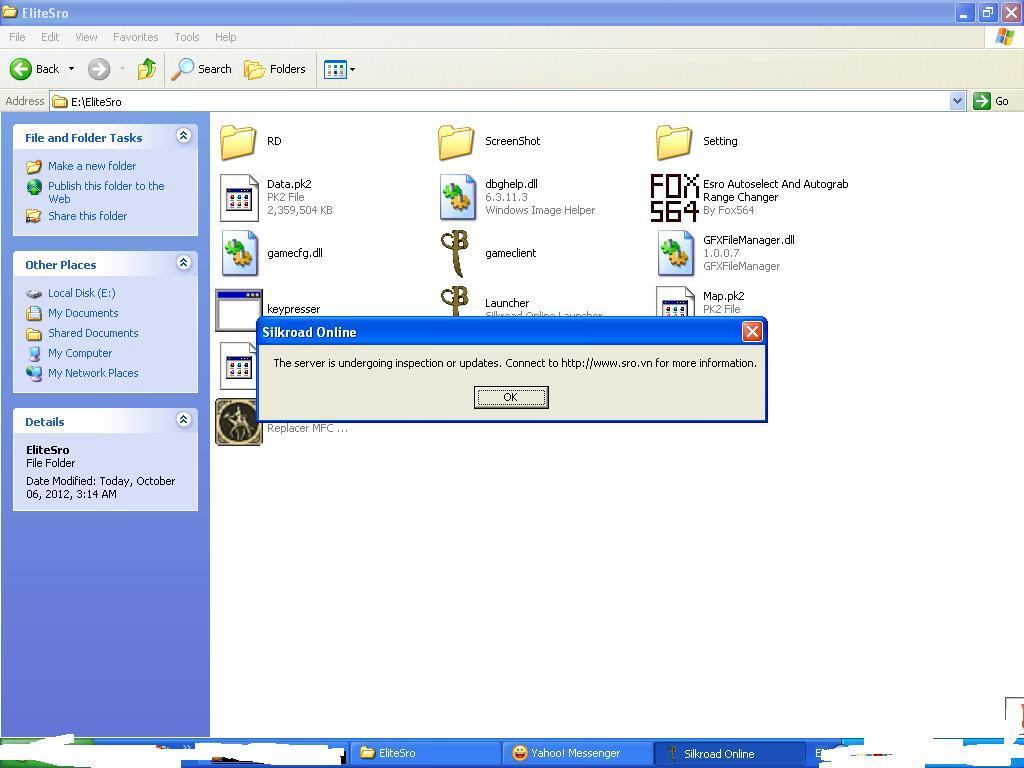Select the Map.pk2 file name
Image resolution: width=1024 pixels, height=768 pixels.
[724, 296]
